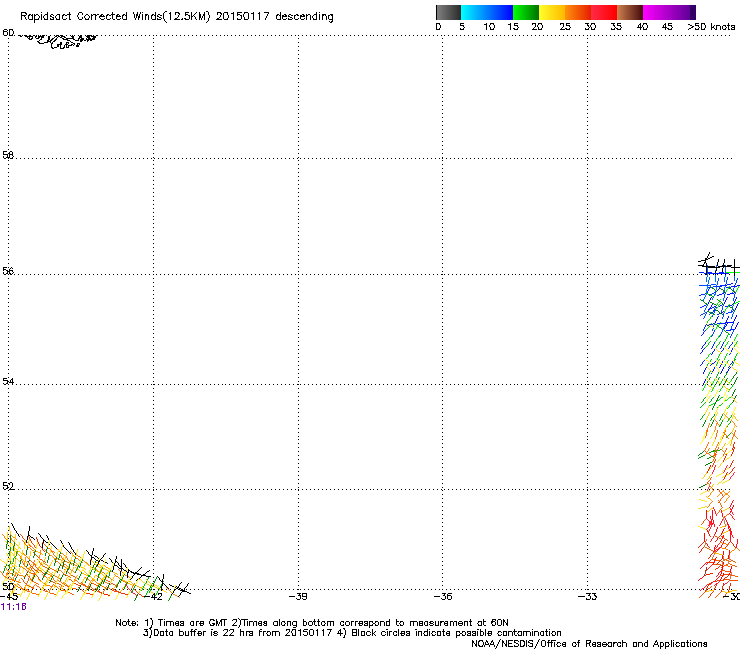Click the '>50 knots' legend label
Image resolution: width=740 pixels, height=650 pixels.
tap(711, 27)
